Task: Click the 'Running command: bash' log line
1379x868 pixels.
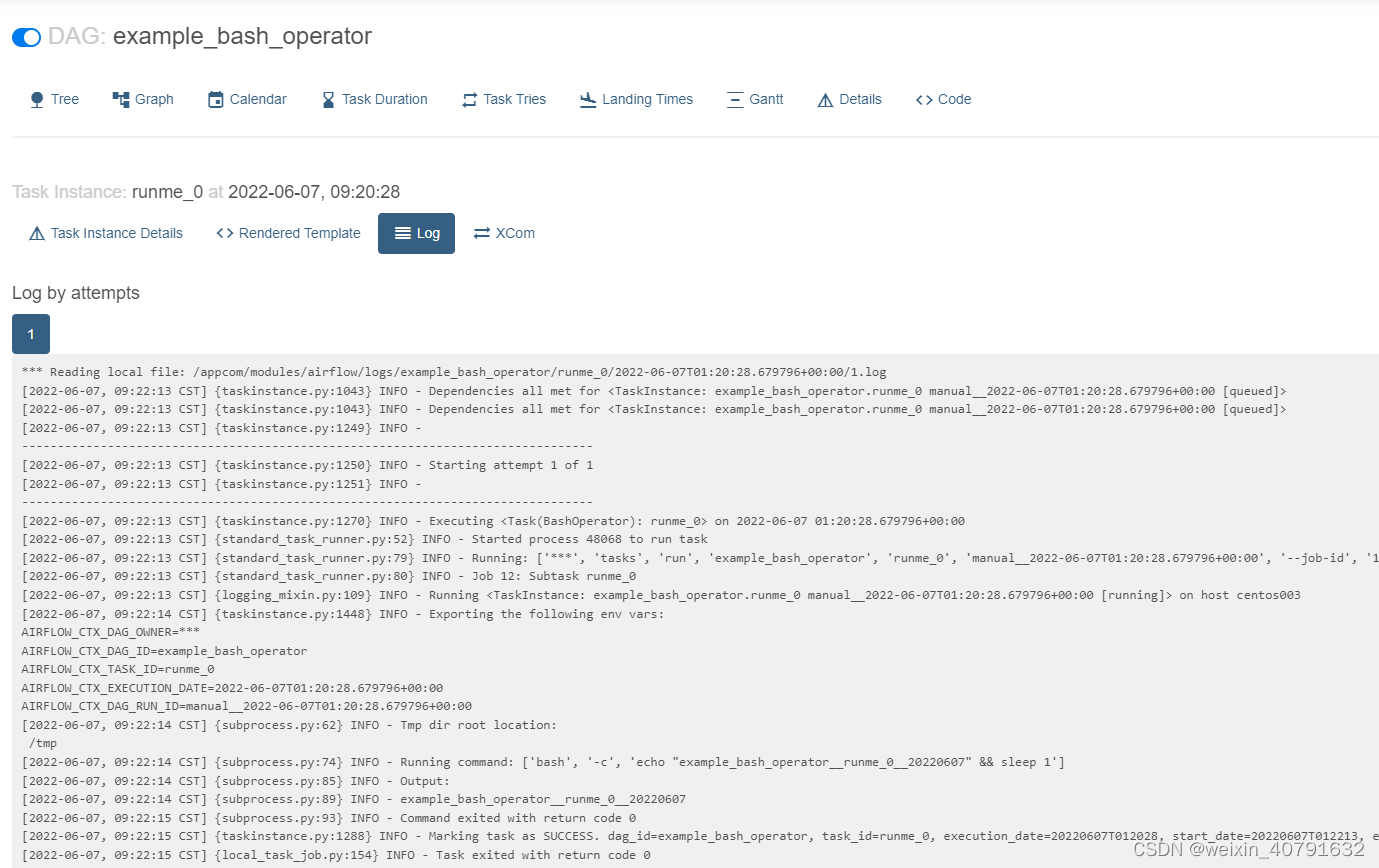Action: pyautogui.click(x=543, y=762)
